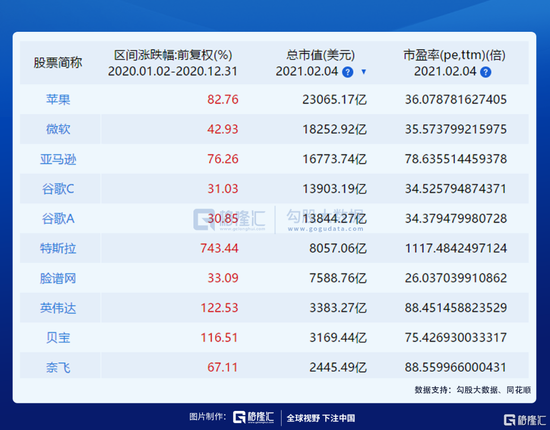
Task: Open the 苹果 stock link
Action: pyautogui.click(x=58, y=100)
